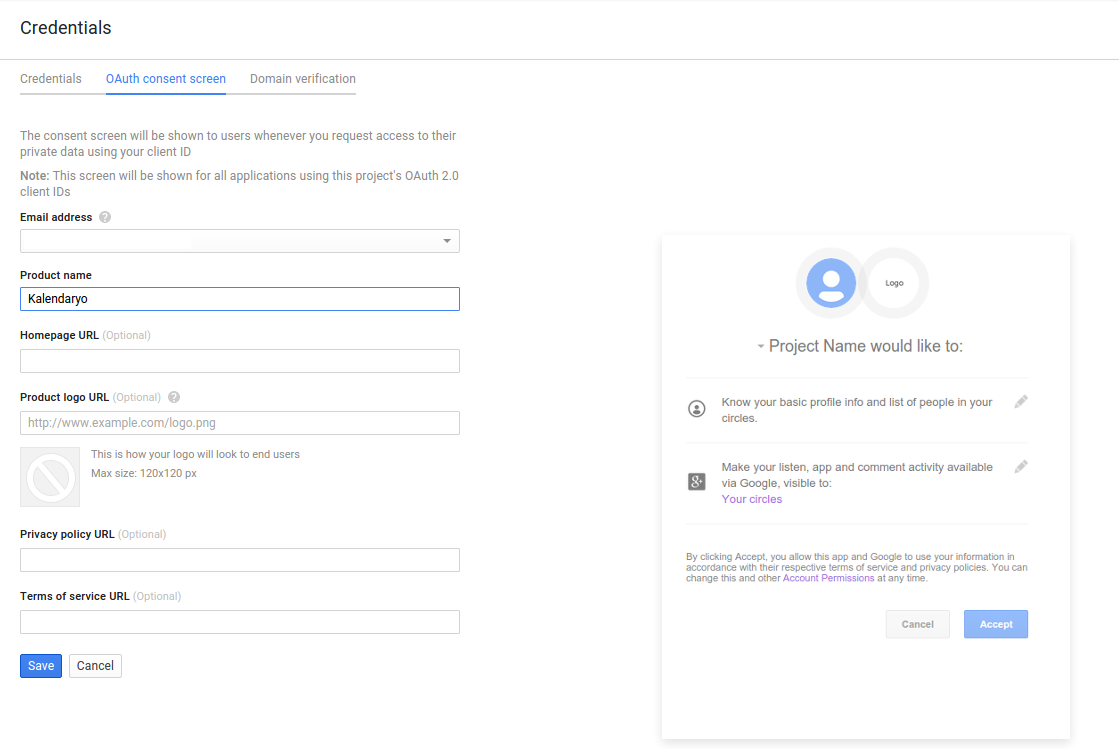Image resolution: width=1119 pixels, height=749 pixels.
Task: Click the pencil icon beside listen activity
Action: tap(1021, 467)
